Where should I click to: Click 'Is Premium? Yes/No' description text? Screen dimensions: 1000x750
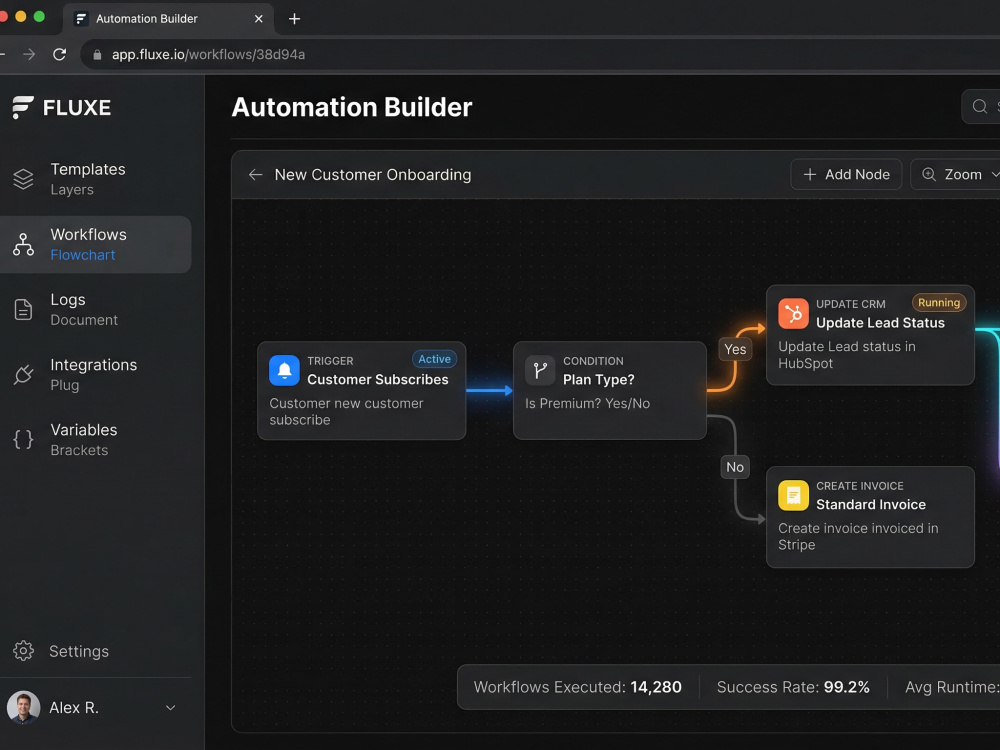tap(587, 403)
